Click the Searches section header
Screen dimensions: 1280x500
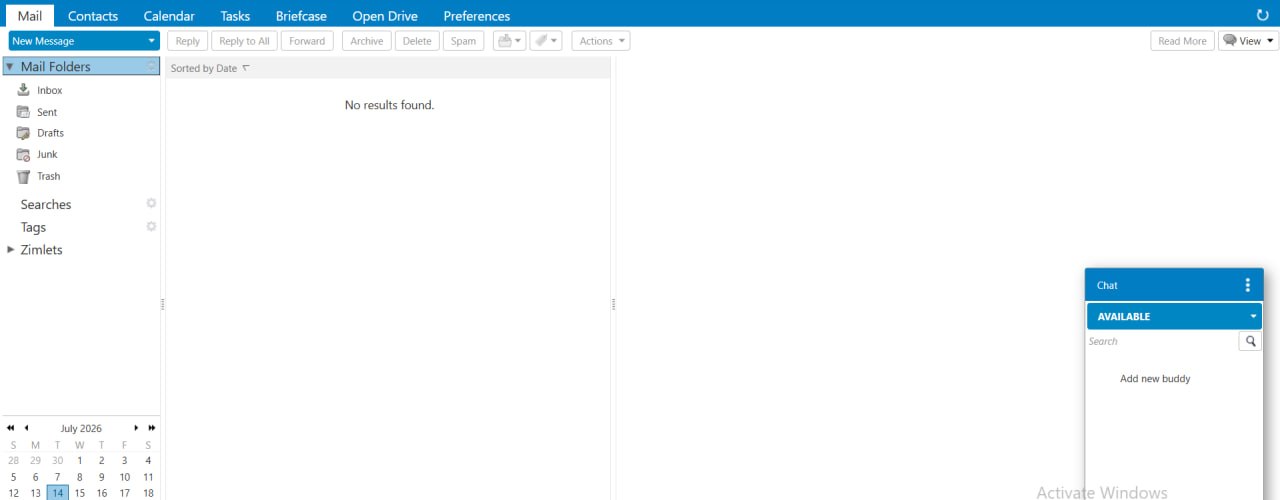tap(46, 204)
